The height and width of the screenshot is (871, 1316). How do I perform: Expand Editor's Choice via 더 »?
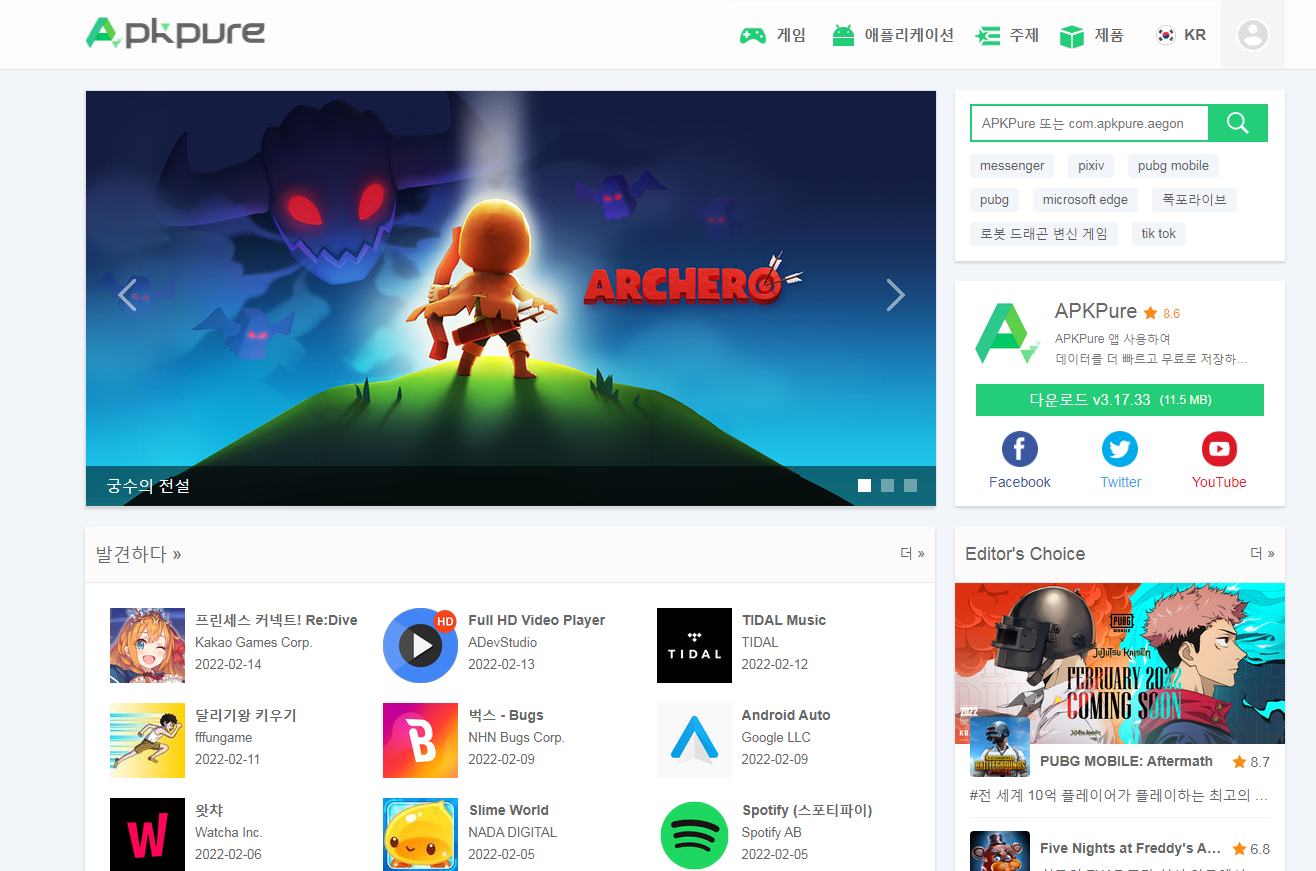[1262, 553]
